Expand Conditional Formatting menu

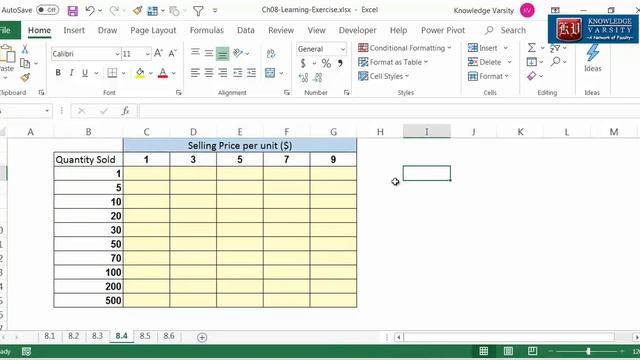pyautogui.click(x=405, y=48)
